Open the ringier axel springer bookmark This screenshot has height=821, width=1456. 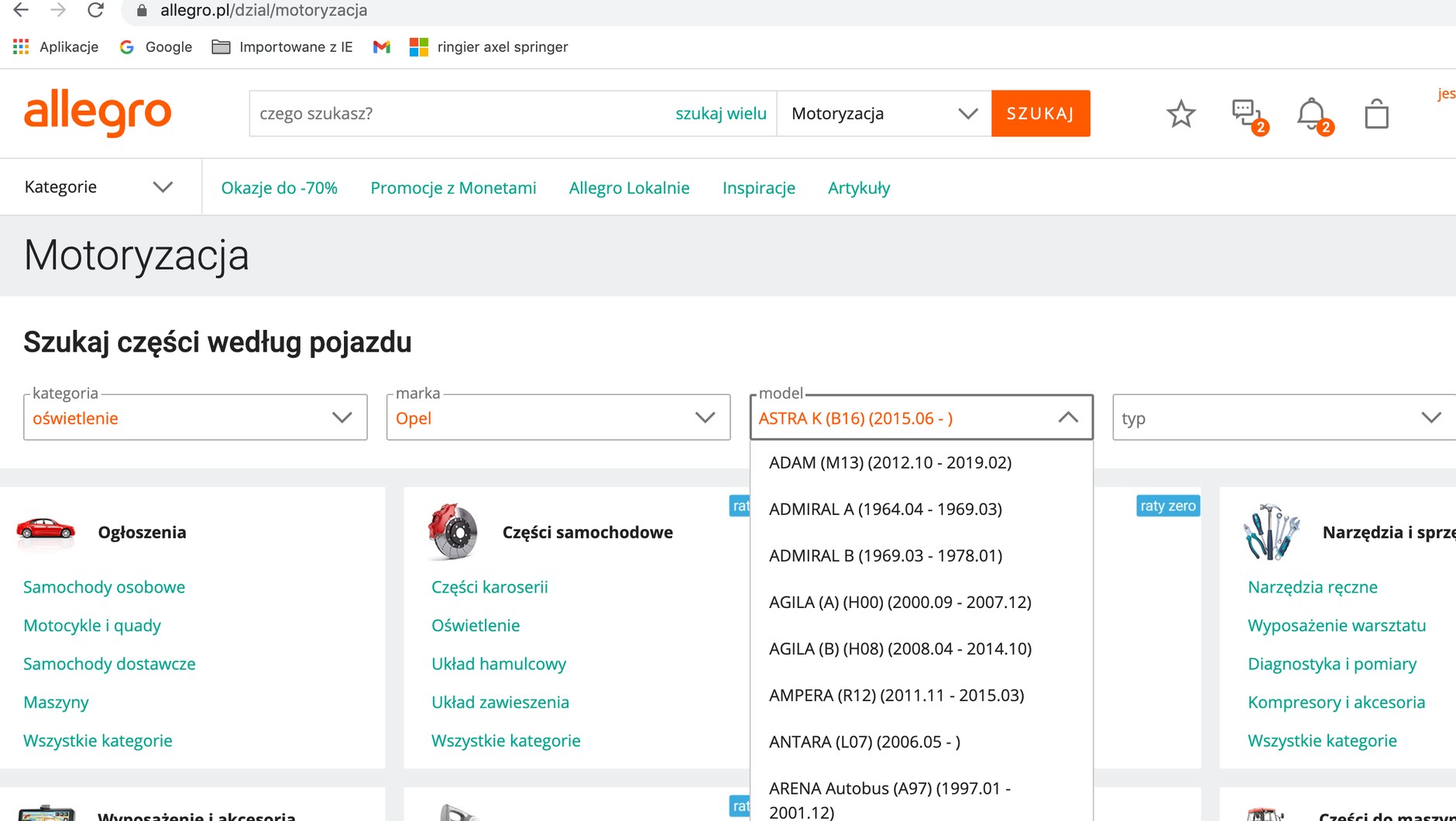(x=489, y=47)
